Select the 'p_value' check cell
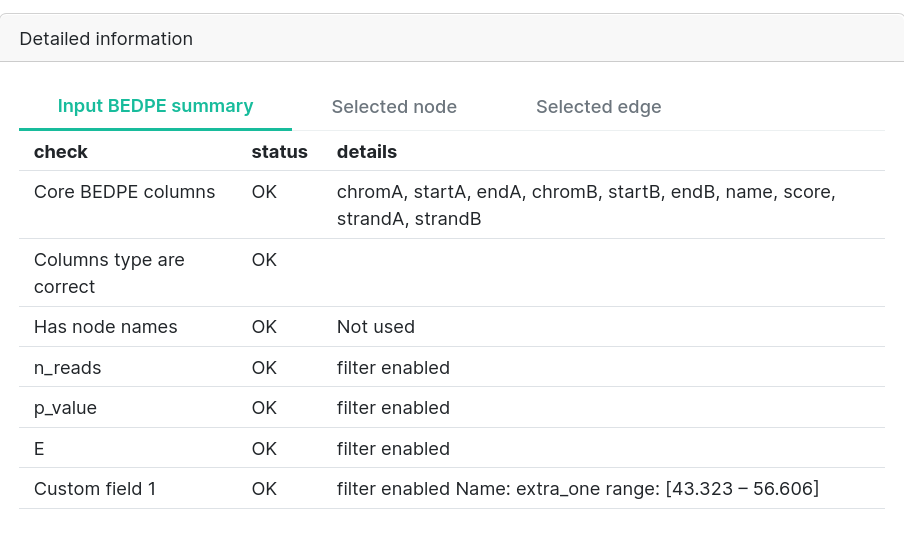The image size is (904, 538). pyautogui.click(x=65, y=408)
